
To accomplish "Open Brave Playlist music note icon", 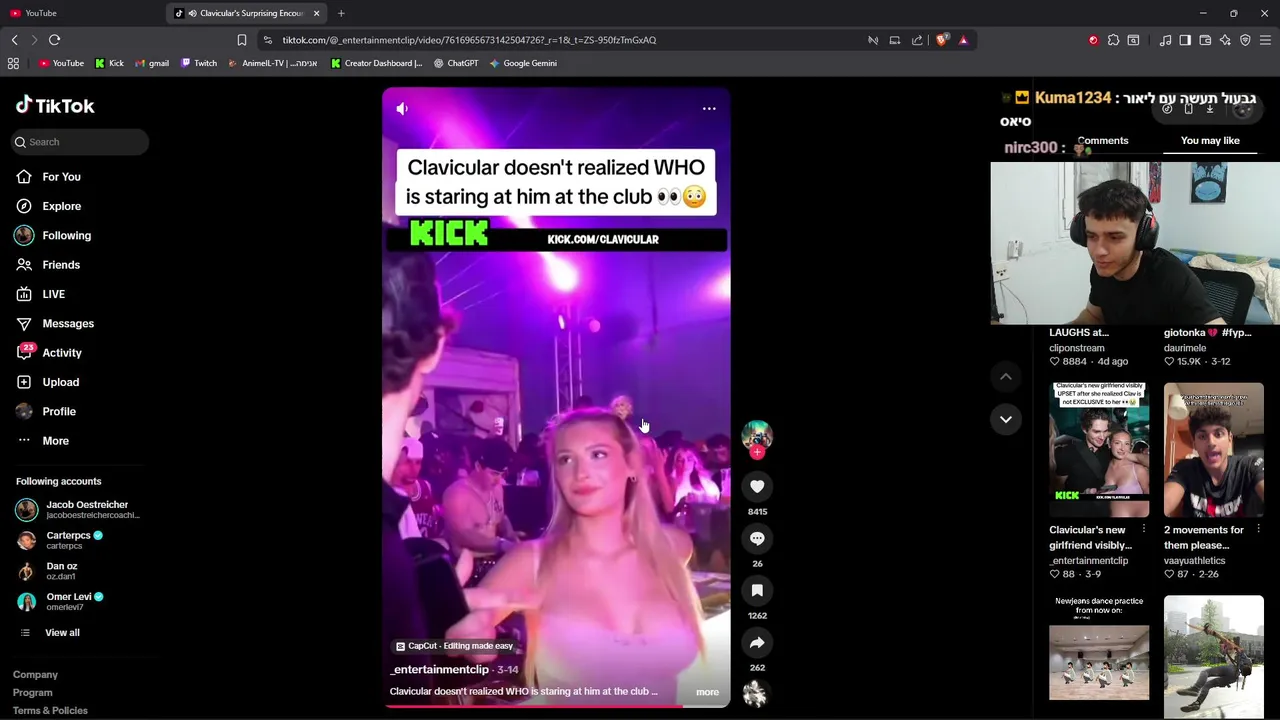I will click(x=1165, y=40).
